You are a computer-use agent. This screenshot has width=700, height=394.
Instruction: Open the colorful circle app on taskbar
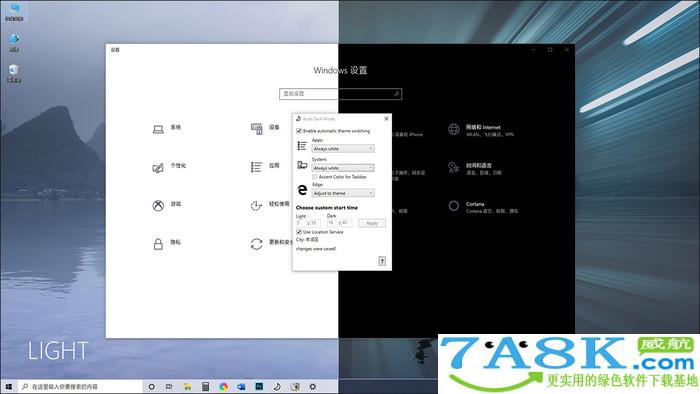223,386
